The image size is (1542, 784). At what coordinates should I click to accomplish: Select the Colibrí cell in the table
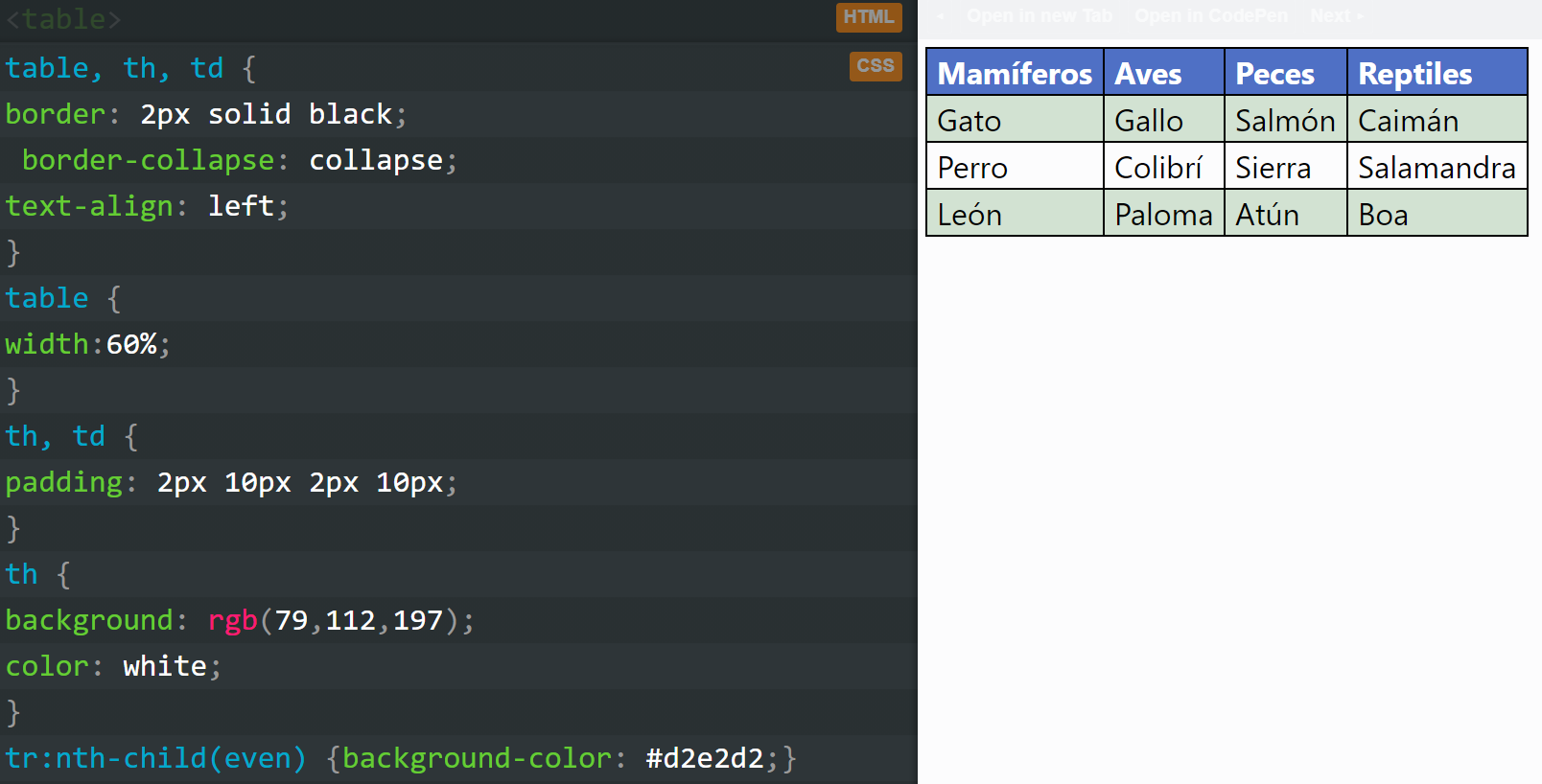tap(1158, 168)
